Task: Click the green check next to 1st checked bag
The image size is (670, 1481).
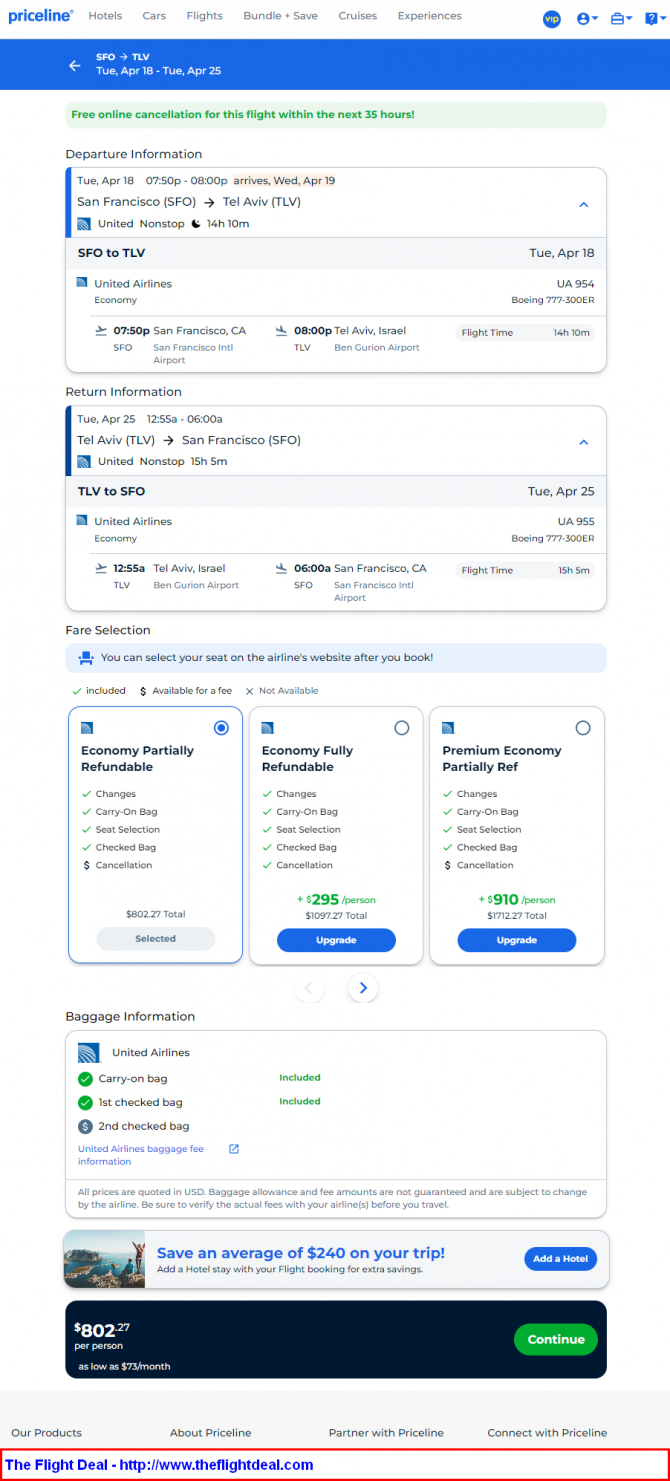Action: click(x=85, y=1102)
